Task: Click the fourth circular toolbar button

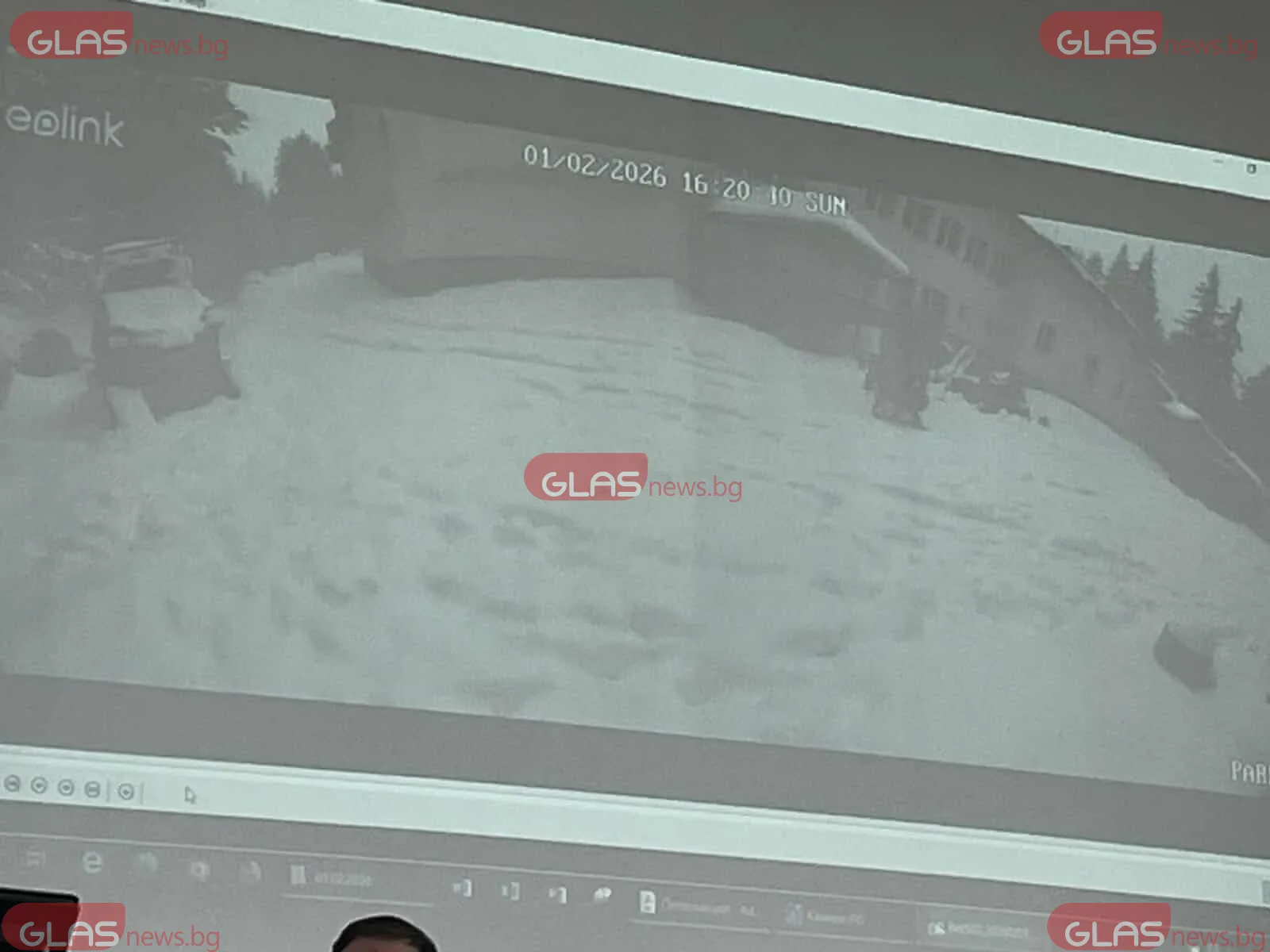Action: [92, 789]
